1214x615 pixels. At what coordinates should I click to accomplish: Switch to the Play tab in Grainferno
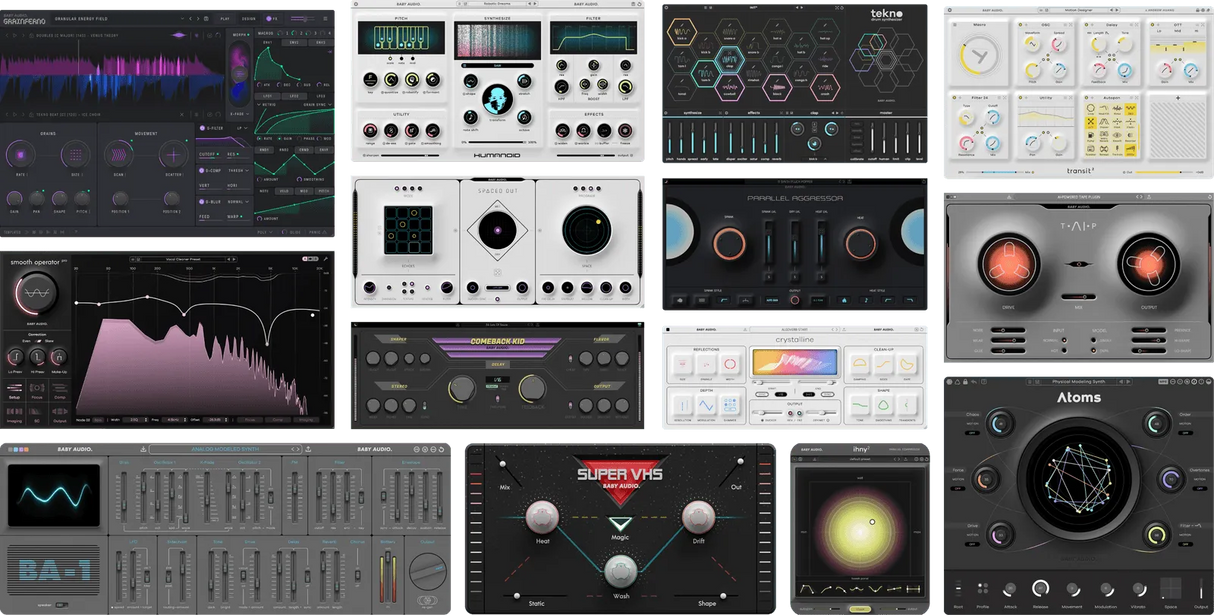click(x=225, y=18)
